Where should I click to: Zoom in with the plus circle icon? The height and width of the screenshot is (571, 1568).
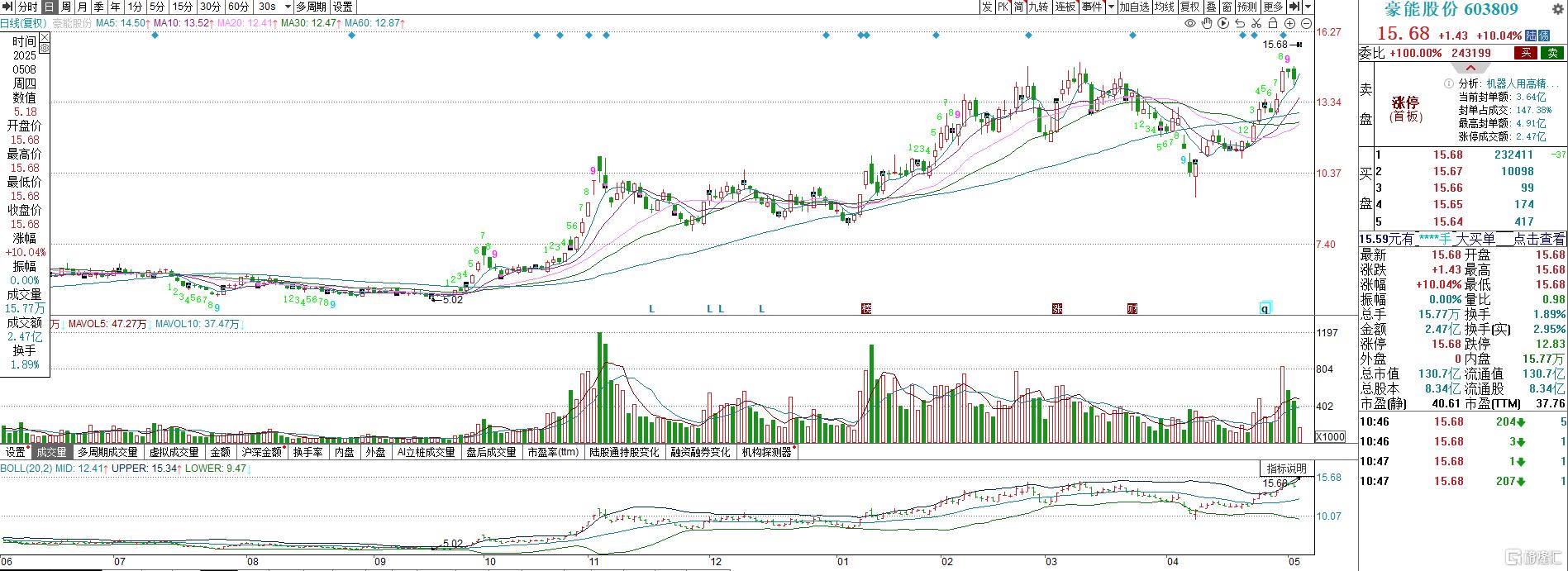tap(1289, 23)
